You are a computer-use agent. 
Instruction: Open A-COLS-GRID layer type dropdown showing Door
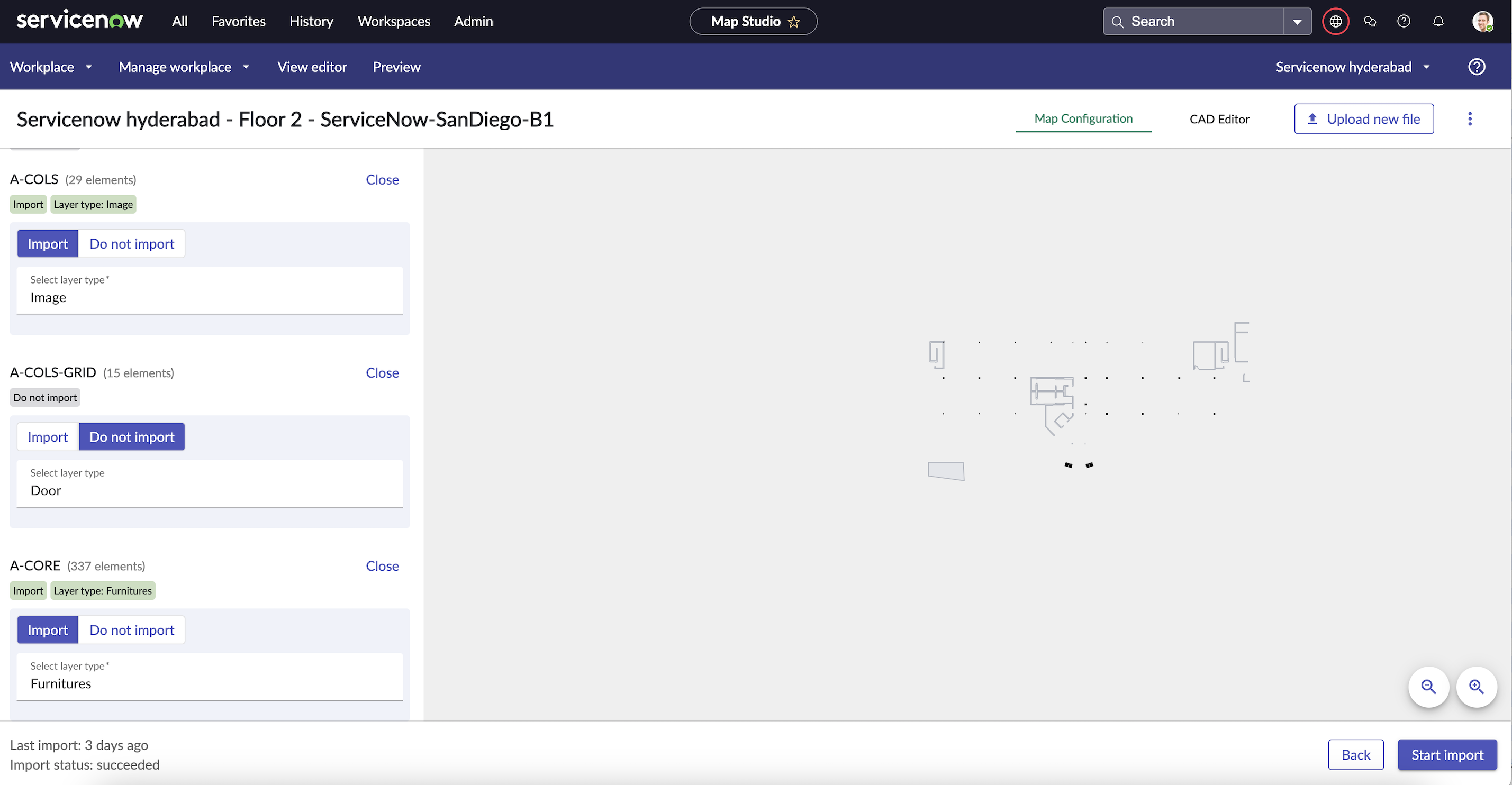pyautogui.click(x=210, y=483)
